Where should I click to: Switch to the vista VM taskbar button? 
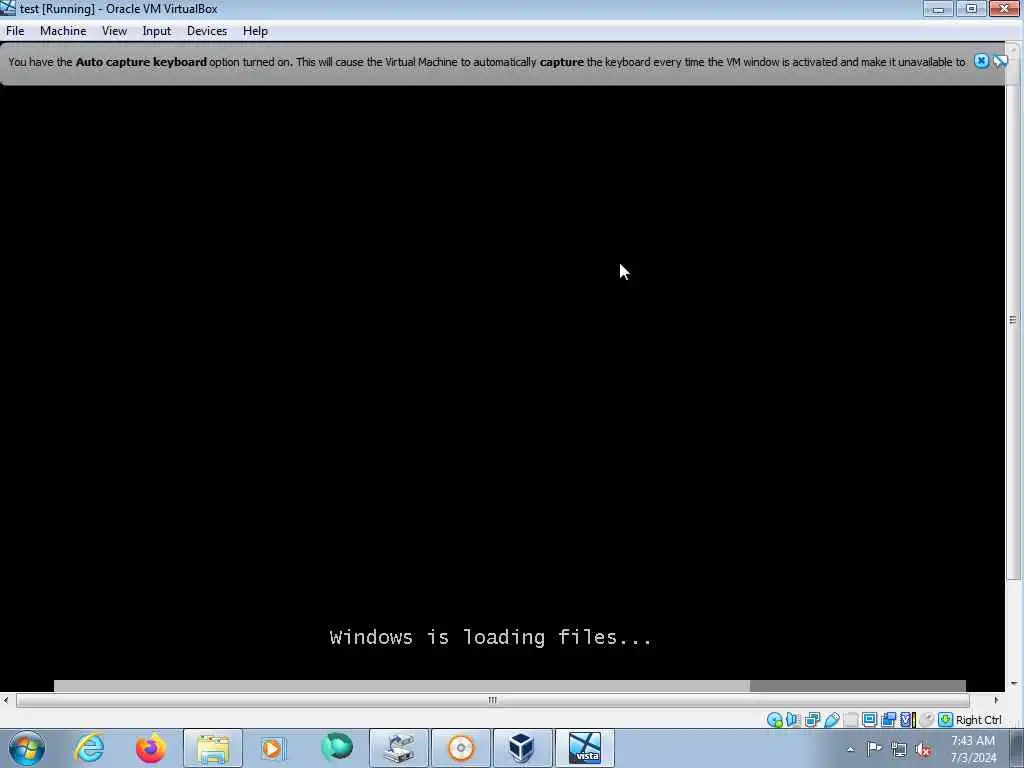pos(584,748)
